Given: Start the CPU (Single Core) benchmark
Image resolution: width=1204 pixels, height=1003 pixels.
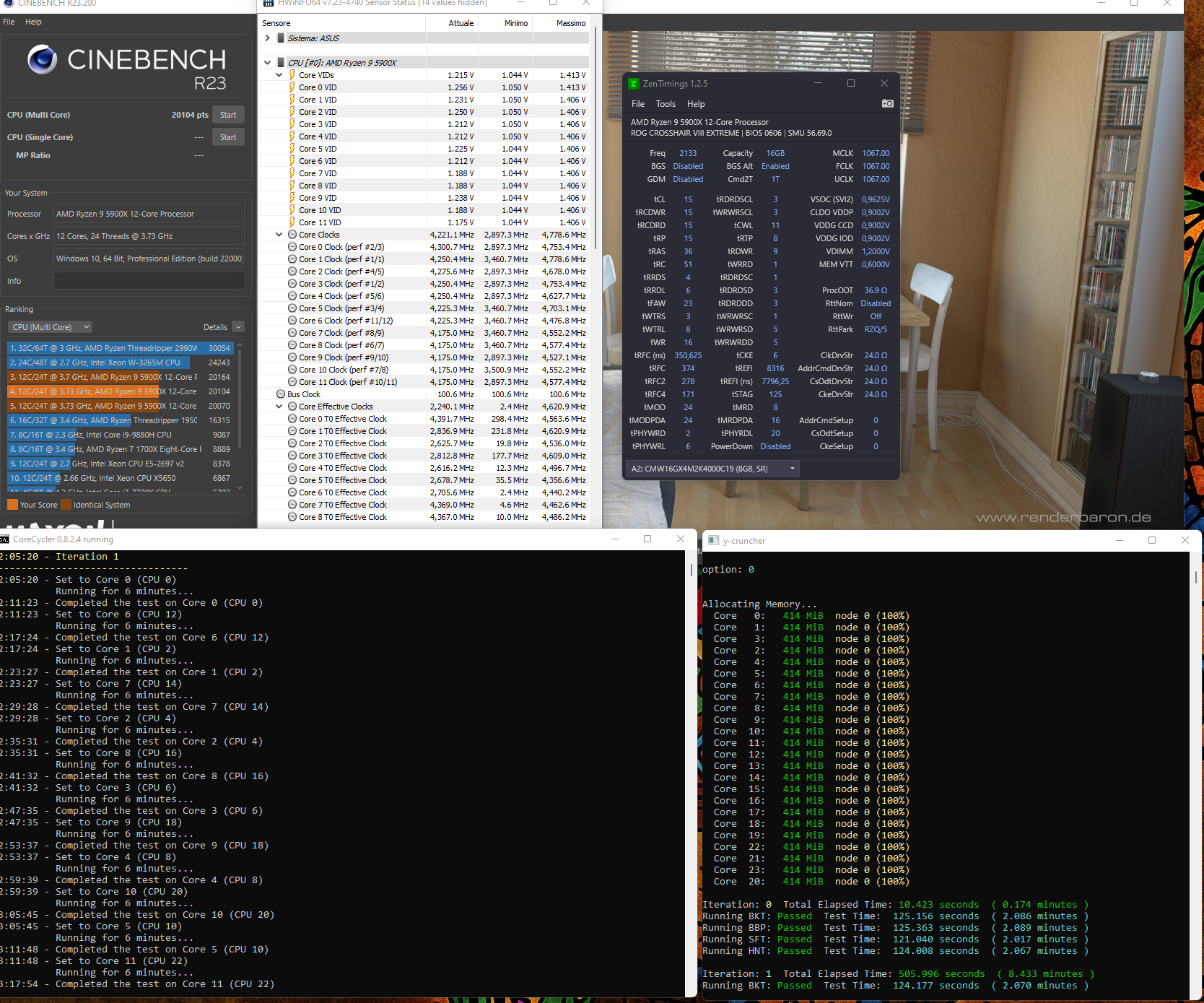Looking at the screenshot, I should (228, 137).
